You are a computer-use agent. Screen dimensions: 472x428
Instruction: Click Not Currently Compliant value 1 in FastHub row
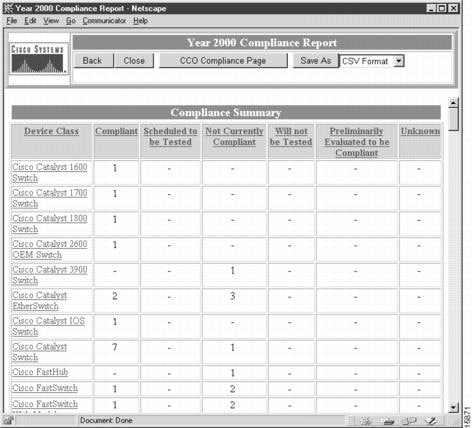(233, 373)
